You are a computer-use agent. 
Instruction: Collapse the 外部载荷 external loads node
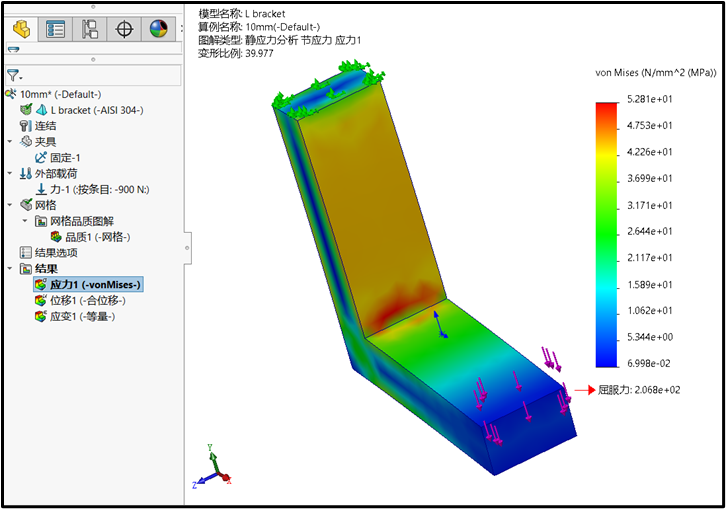tap(10, 173)
